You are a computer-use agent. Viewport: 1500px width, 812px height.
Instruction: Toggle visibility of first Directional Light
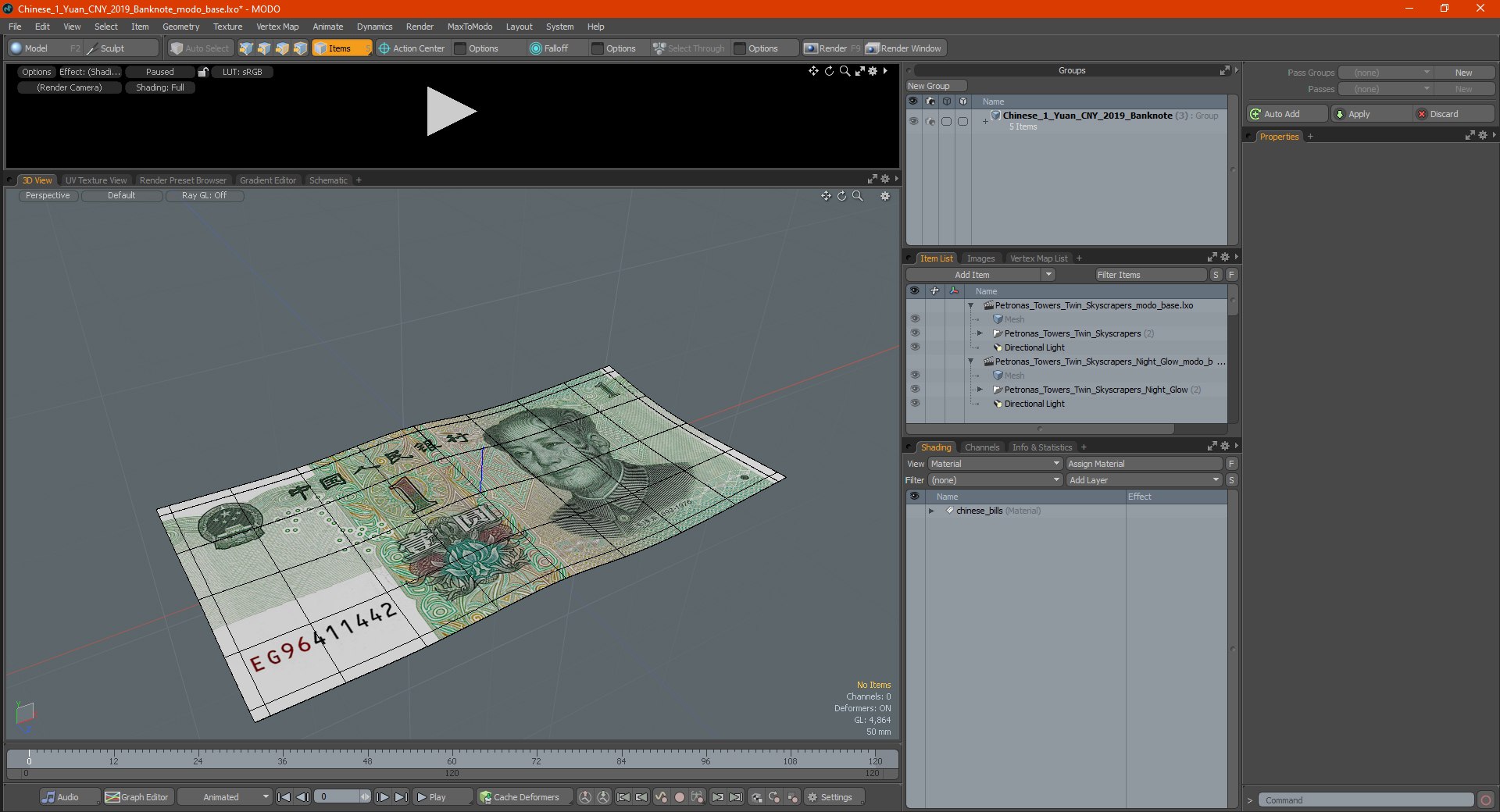pos(915,347)
